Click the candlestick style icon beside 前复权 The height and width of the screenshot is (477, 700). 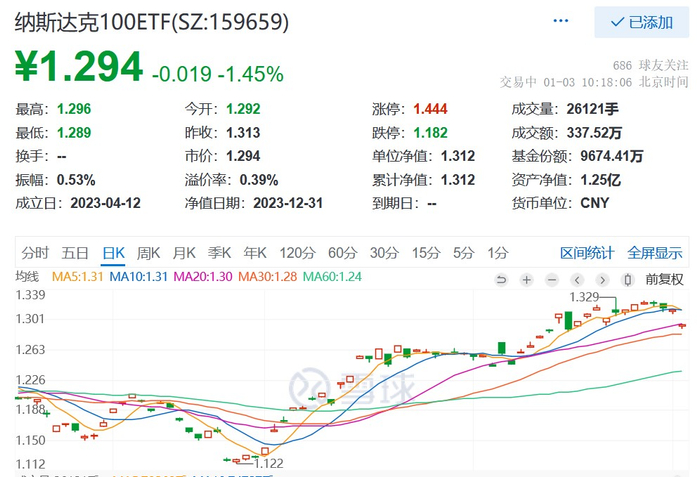[628, 280]
